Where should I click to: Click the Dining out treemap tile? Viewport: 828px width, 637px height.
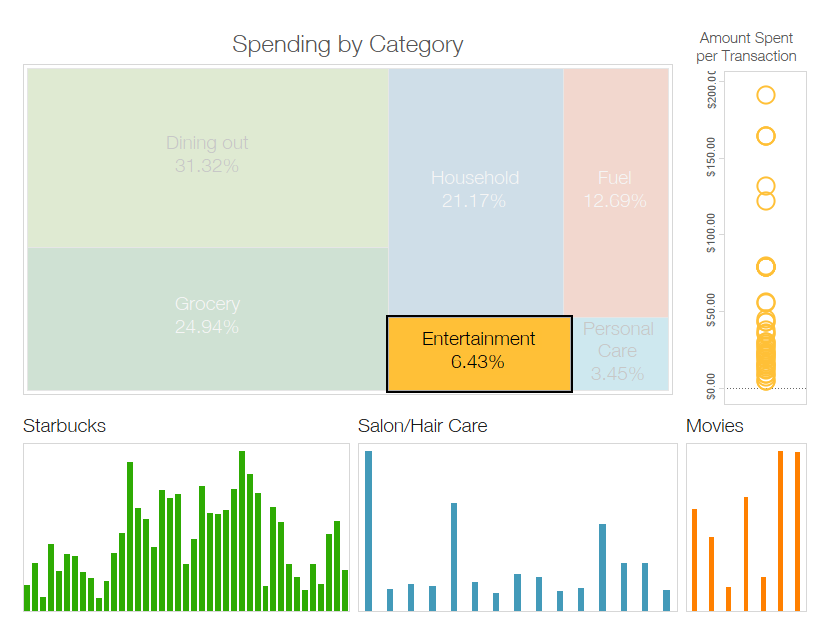(207, 155)
